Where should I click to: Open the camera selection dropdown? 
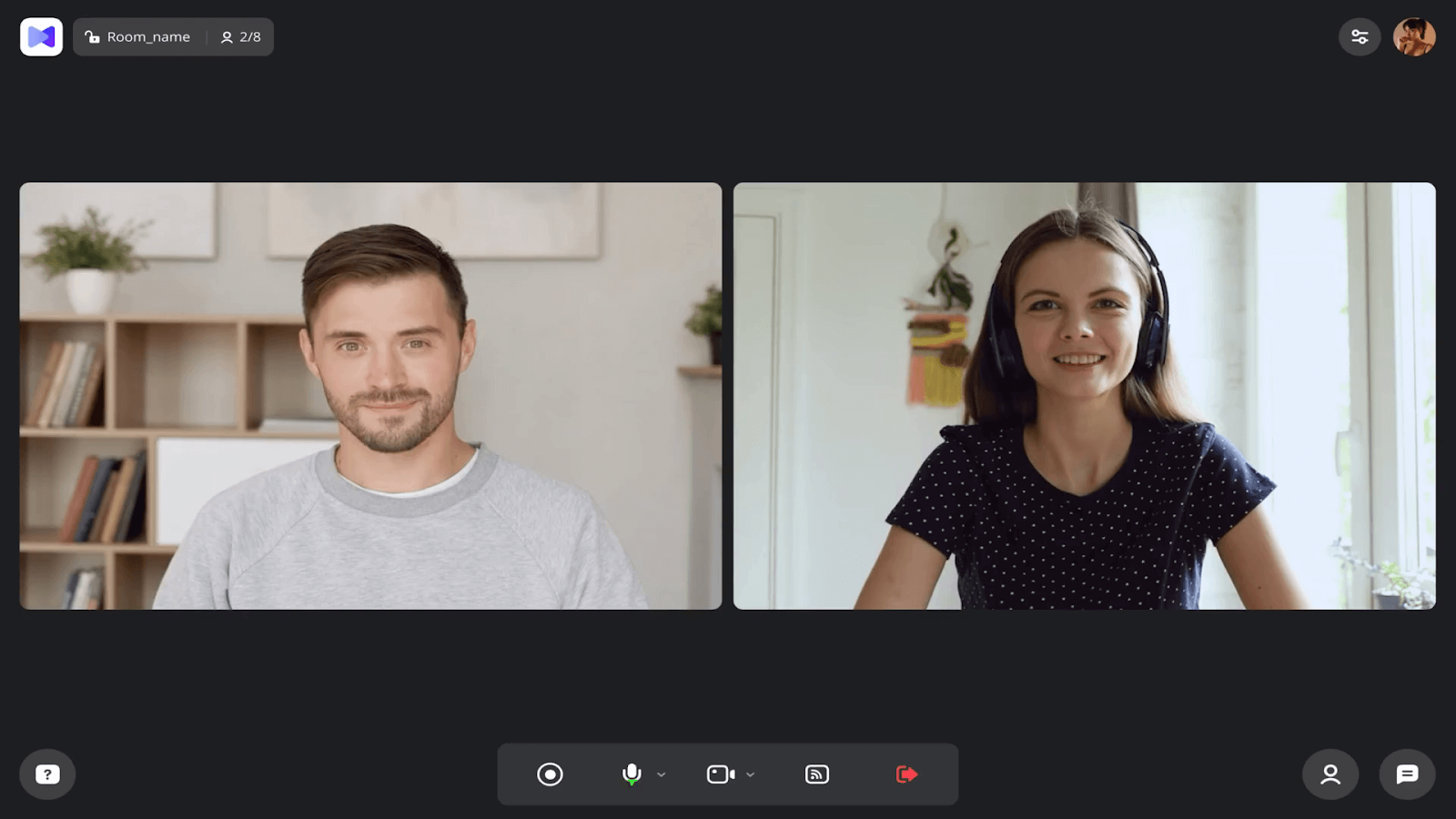pyautogui.click(x=749, y=774)
